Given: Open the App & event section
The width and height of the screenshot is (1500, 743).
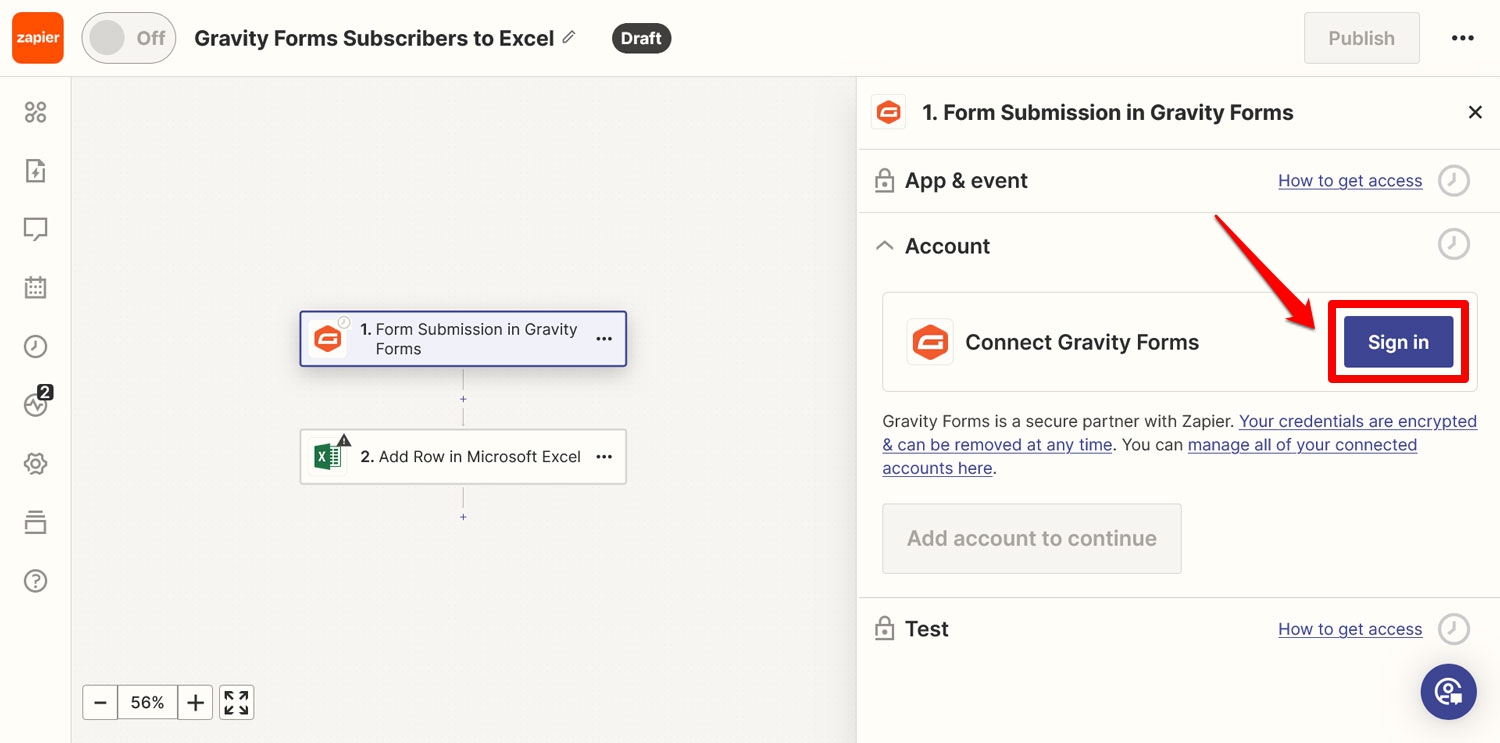Looking at the screenshot, I should click(x=966, y=181).
